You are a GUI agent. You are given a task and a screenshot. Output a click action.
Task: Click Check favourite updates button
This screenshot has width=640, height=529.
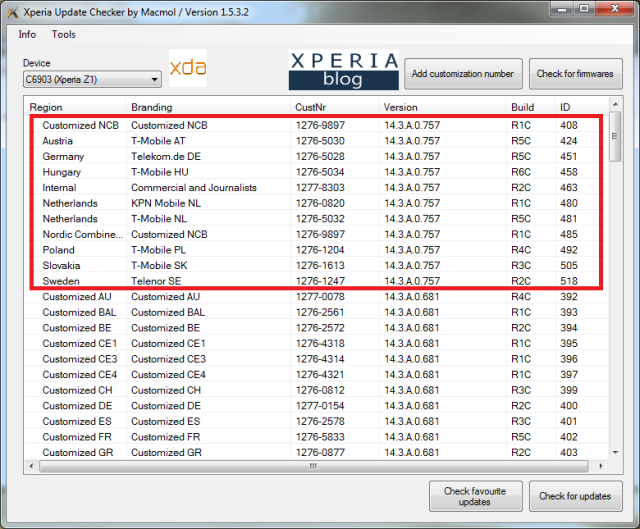click(476, 496)
